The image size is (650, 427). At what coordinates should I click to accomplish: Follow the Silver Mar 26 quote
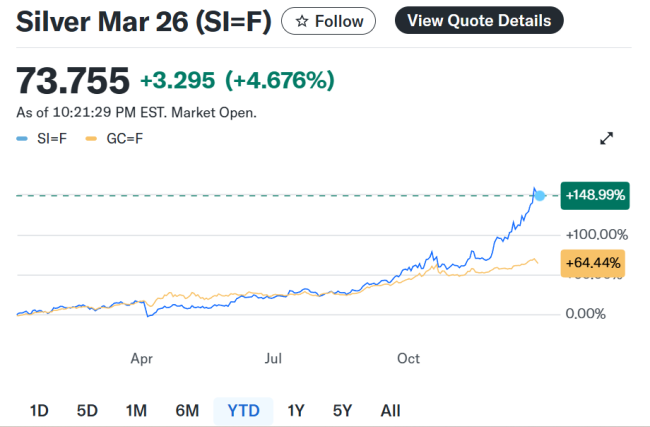pos(329,20)
